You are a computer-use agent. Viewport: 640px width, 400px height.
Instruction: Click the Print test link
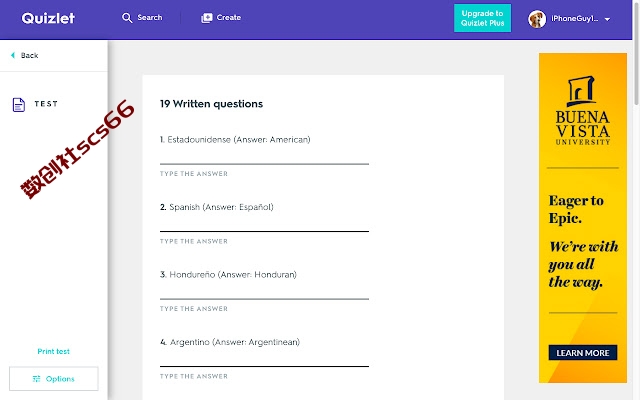53,351
